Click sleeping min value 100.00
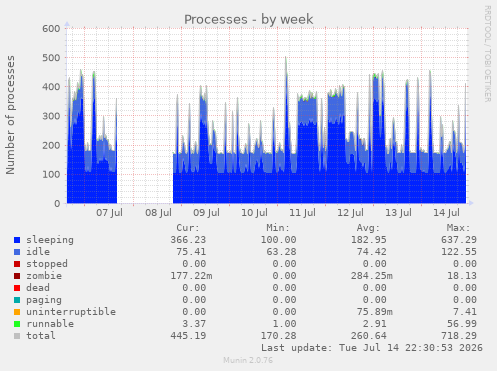This screenshot has width=497, height=371. [278, 240]
